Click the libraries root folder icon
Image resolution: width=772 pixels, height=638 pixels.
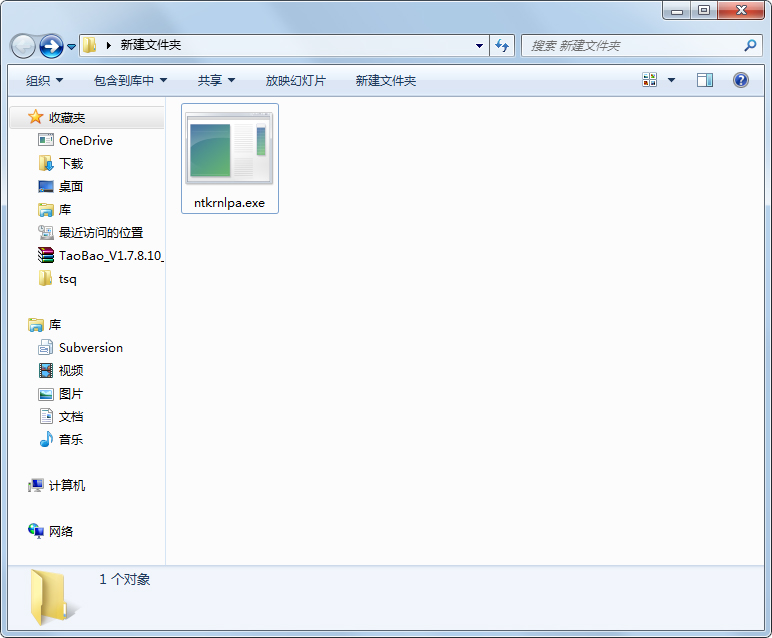(35, 325)
